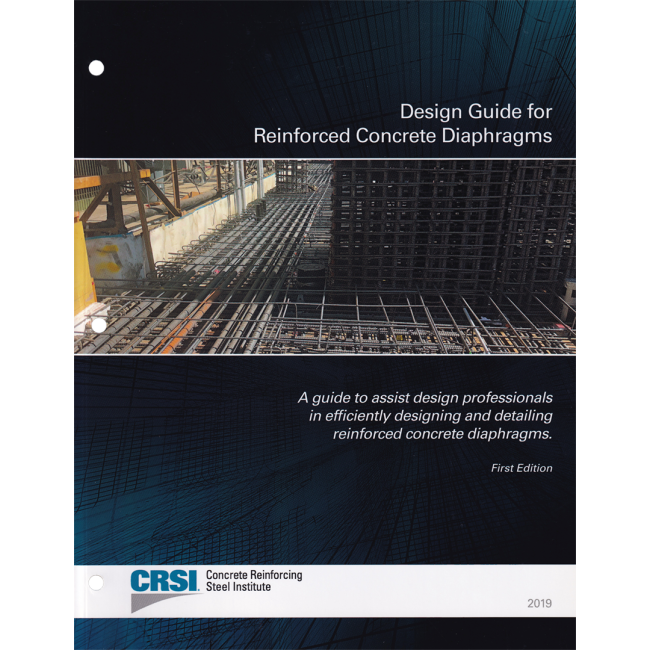Click the tall rebar cage wall in photo
650x650 pixels.
point(452,224)
